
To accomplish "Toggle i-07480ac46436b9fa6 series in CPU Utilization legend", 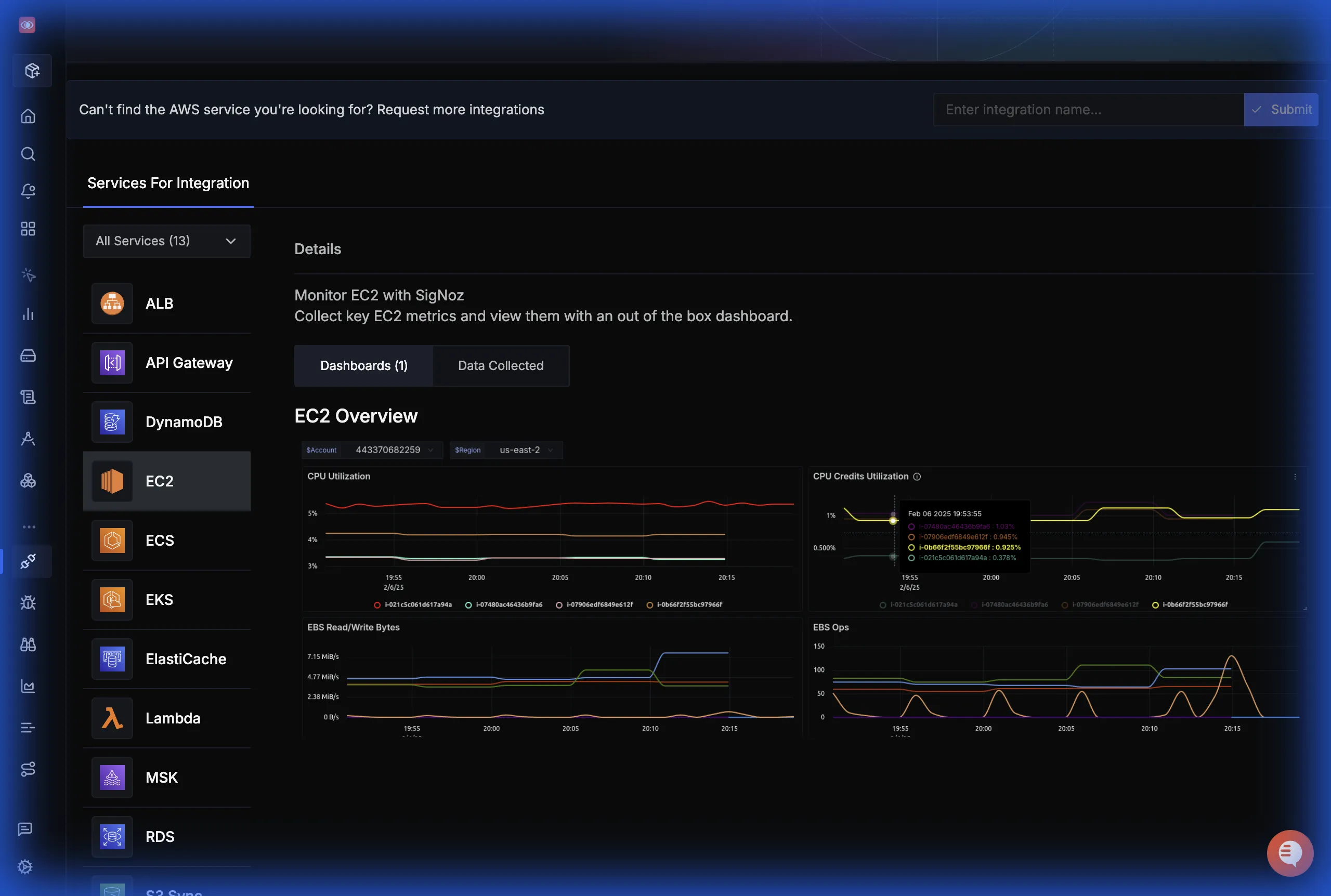I will (508, 604).
